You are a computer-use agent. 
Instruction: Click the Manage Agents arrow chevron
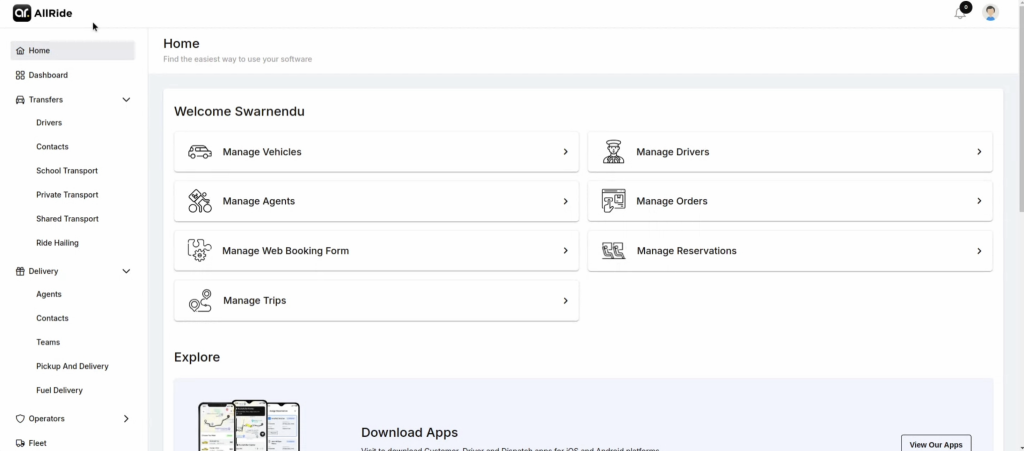coord(566,201)
